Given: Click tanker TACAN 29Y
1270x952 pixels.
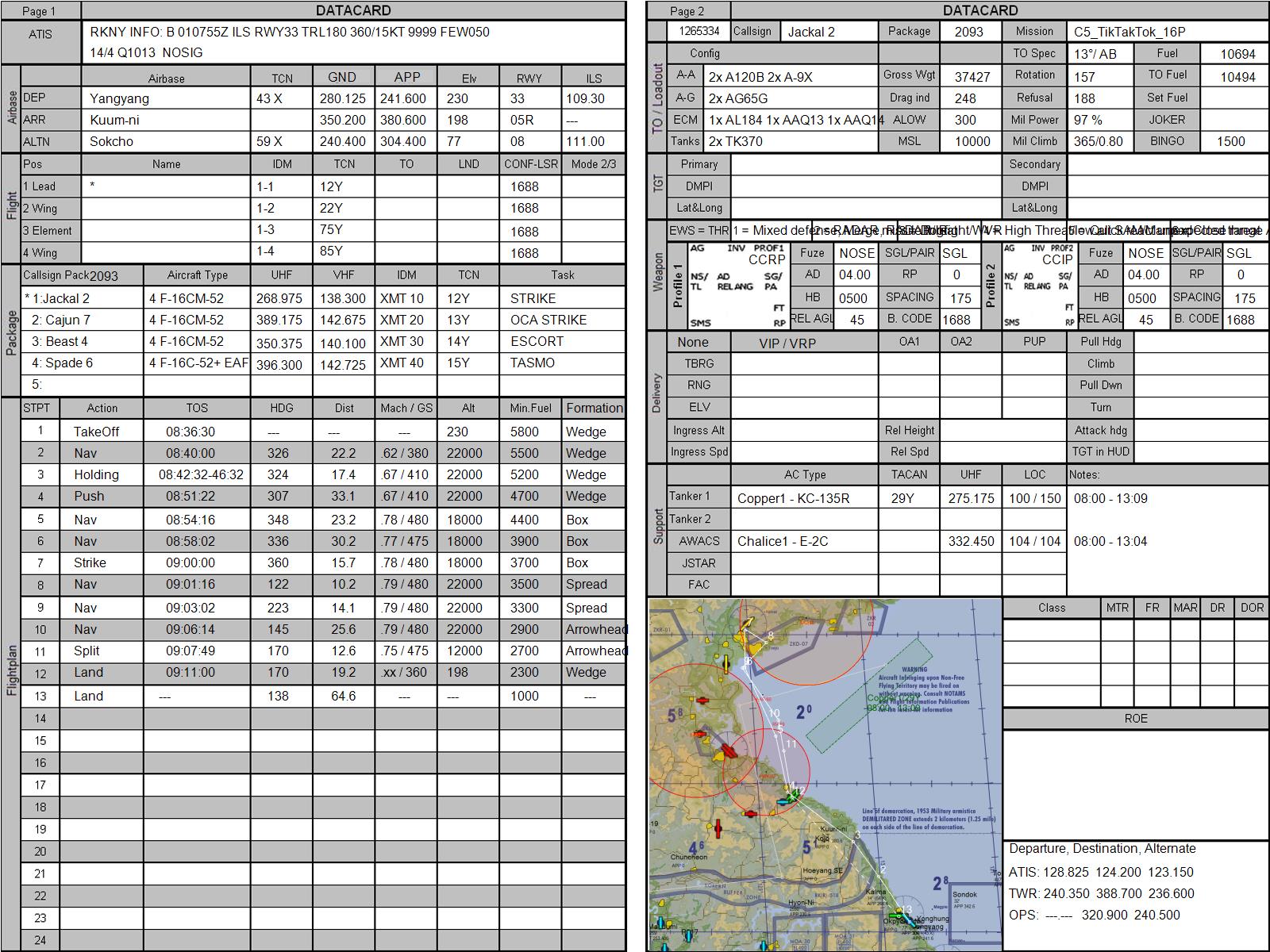Looking at the screenshot, I should pos(902,498).
